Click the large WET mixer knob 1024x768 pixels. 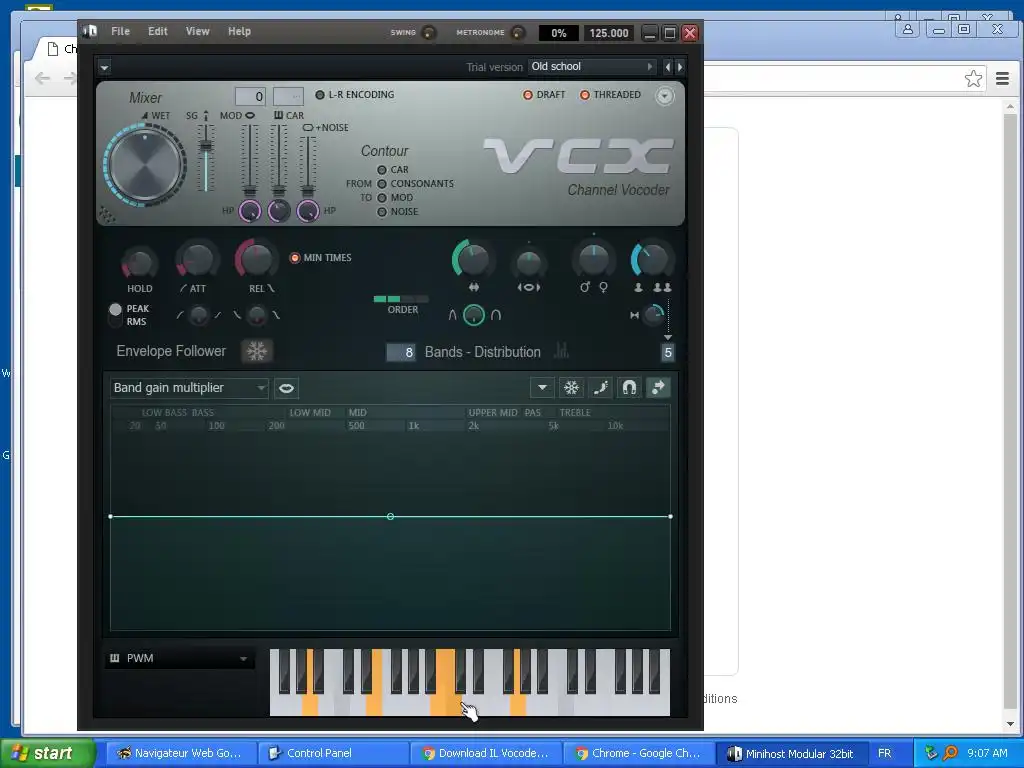pos(144,165)
